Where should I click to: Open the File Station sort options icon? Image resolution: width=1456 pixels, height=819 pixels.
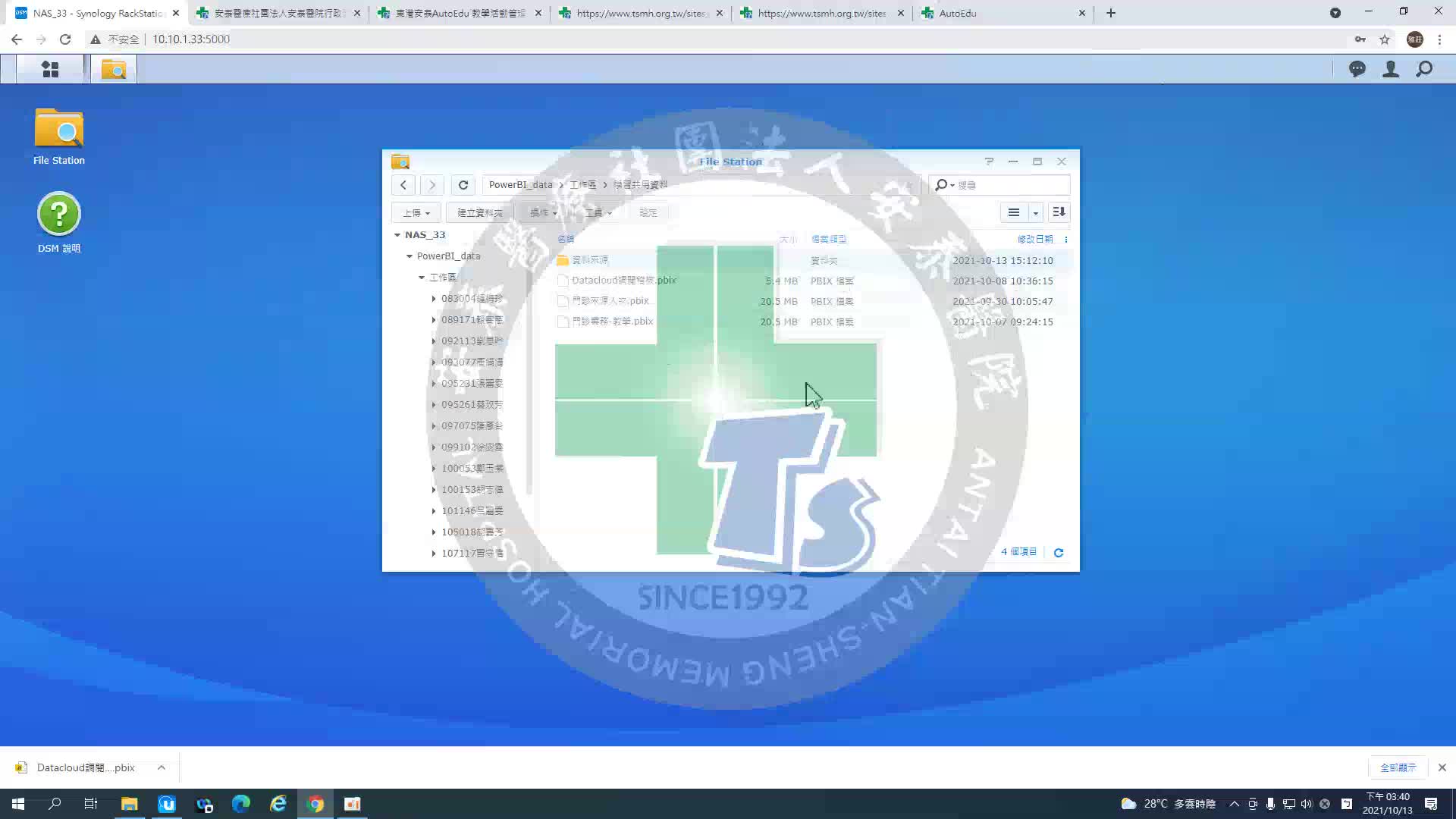pyautogui.click(x=1059, y=212)
